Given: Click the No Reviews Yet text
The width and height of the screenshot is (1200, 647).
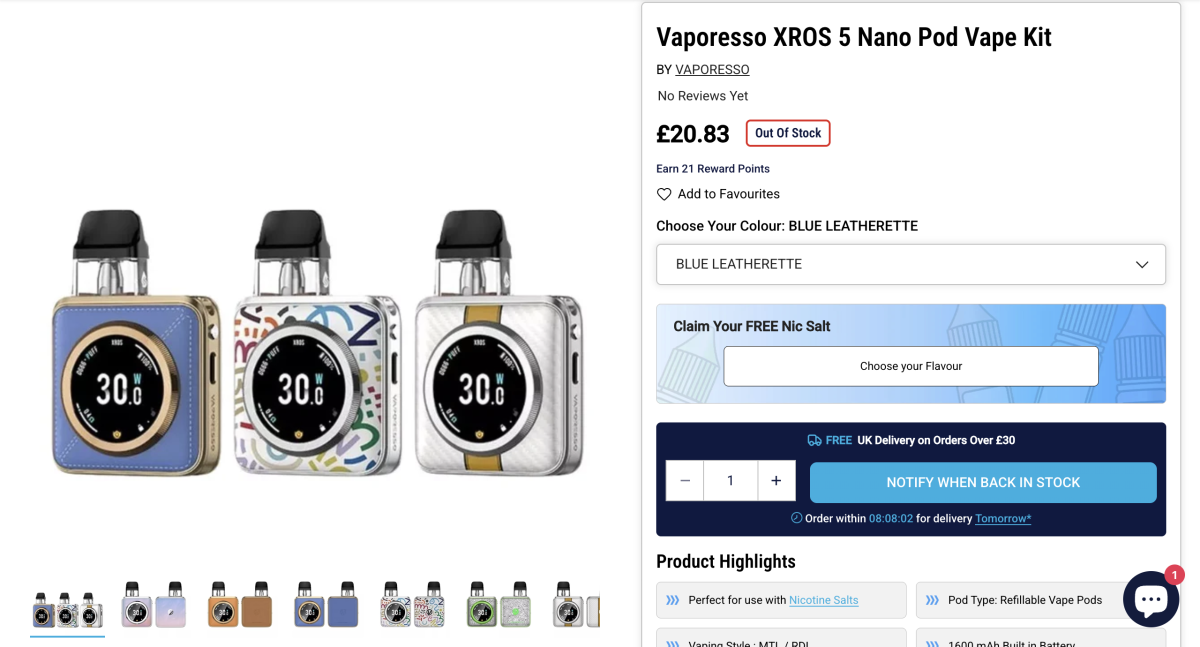Looking at the screenshot, I should coord(703,95).
